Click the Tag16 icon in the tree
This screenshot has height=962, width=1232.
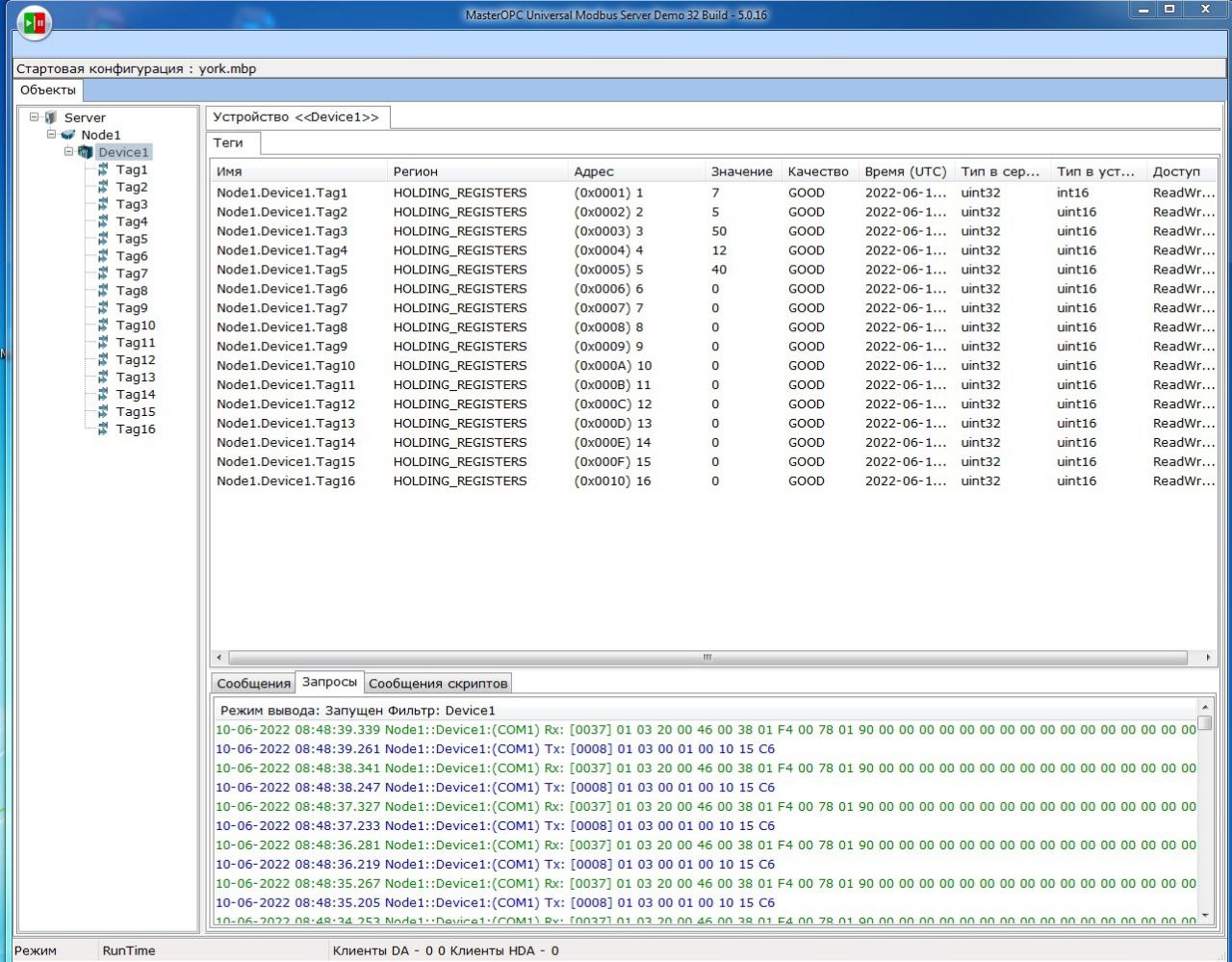tap(103, 429)
